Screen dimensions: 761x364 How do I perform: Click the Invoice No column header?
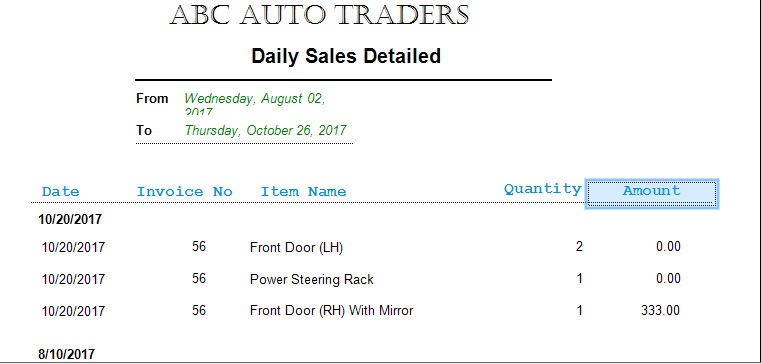click(x=184, y=192)
